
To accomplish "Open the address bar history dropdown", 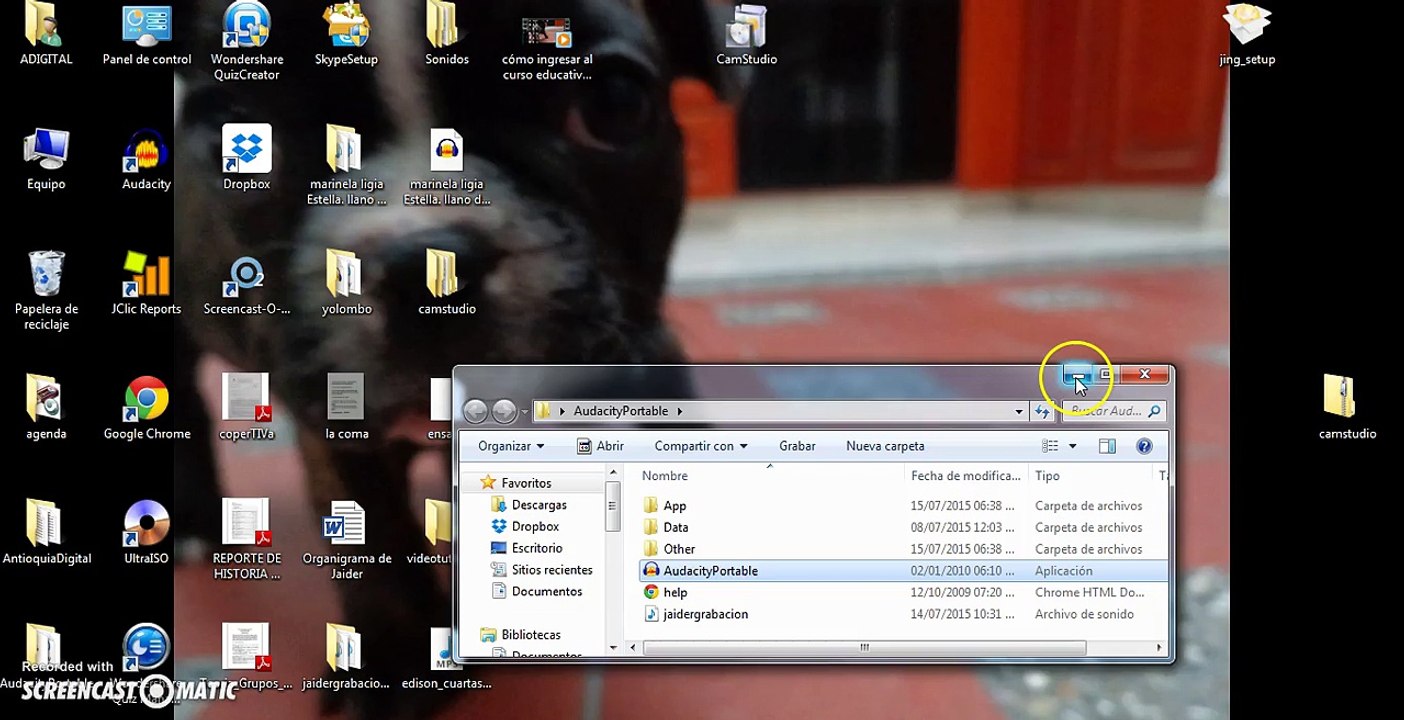I will (x=1019, y=411).
